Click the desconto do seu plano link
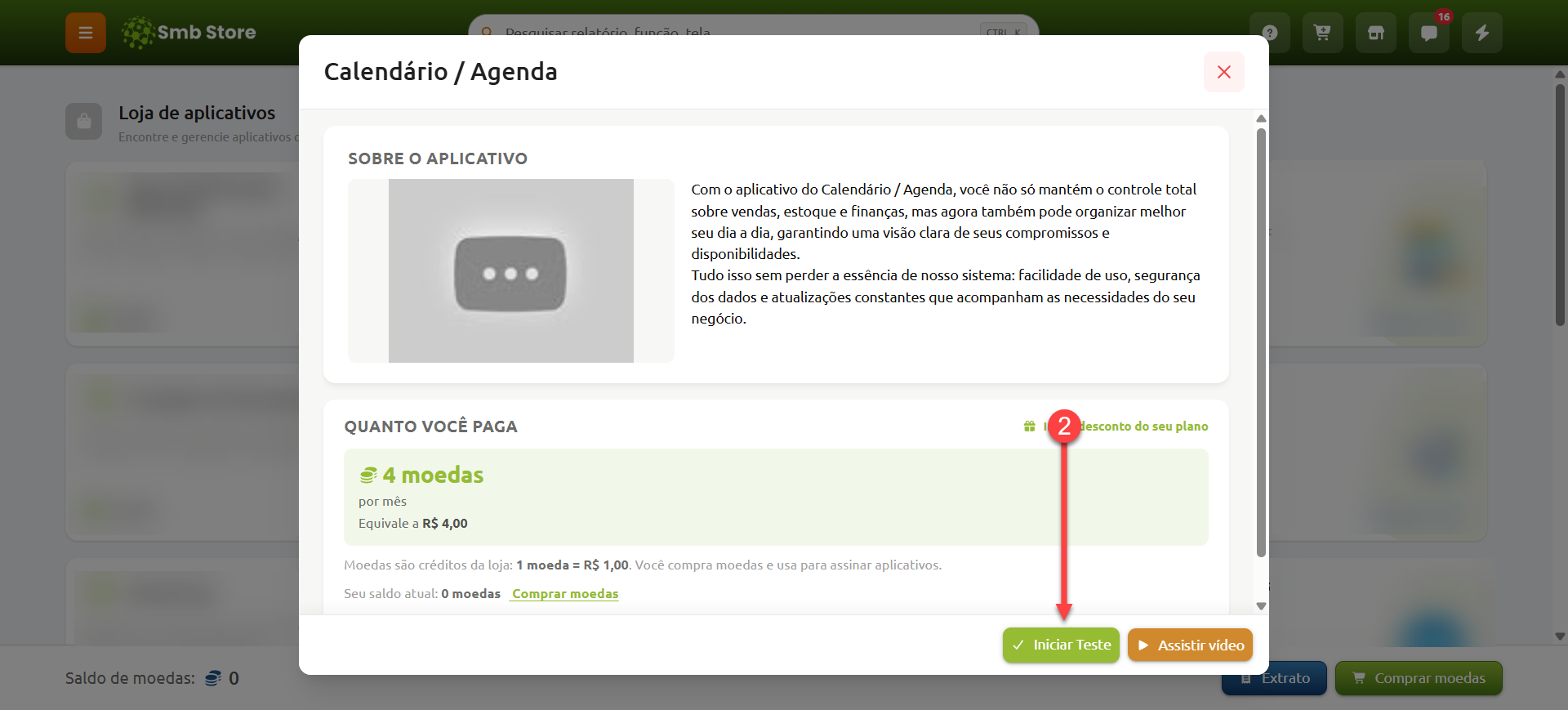Viewport: 1568px width, 710px height. (1127, 426)
